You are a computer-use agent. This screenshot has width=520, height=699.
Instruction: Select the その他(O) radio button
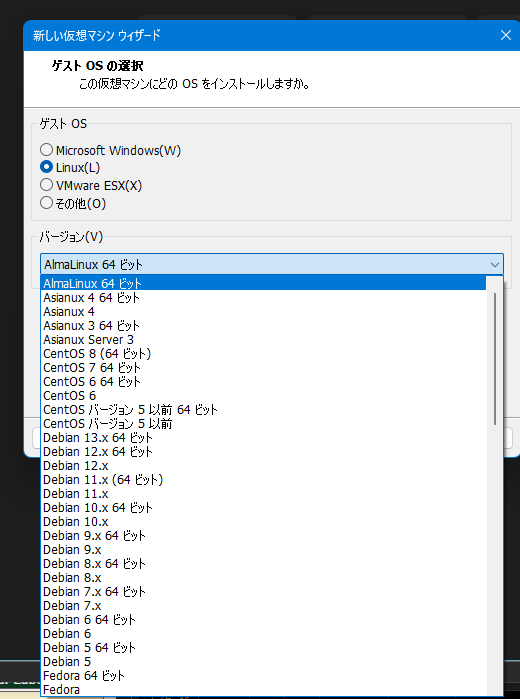tap(46, 203)
